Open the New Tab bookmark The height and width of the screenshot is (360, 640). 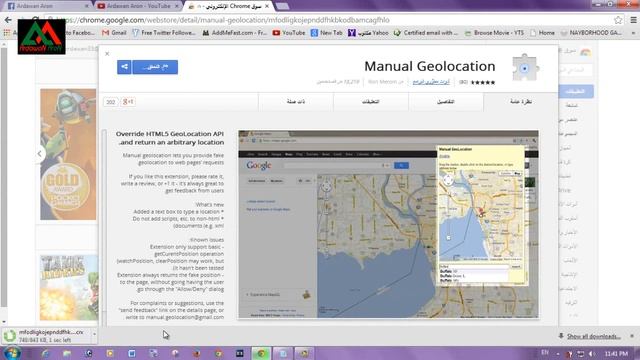tap(327, 33)
